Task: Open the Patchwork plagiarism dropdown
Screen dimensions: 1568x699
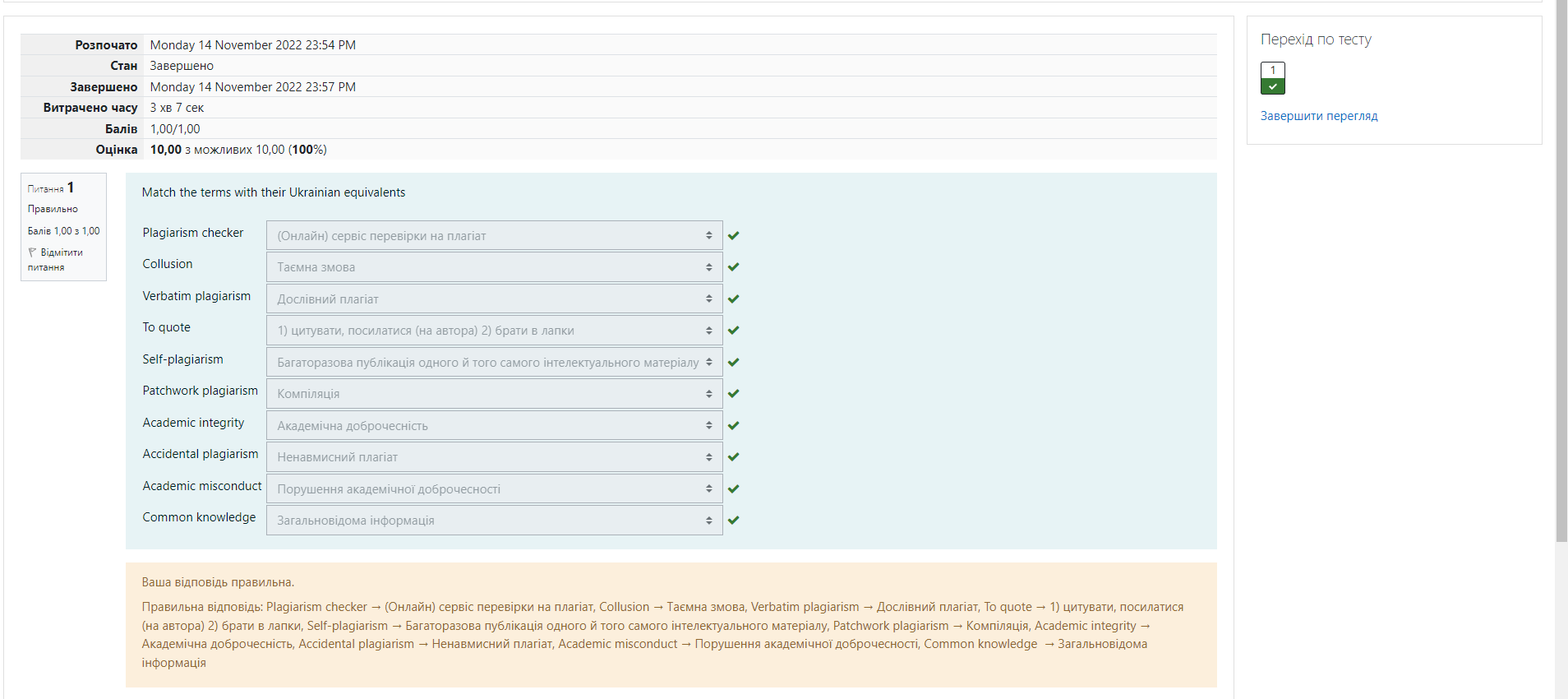Action: coord(494,394)
